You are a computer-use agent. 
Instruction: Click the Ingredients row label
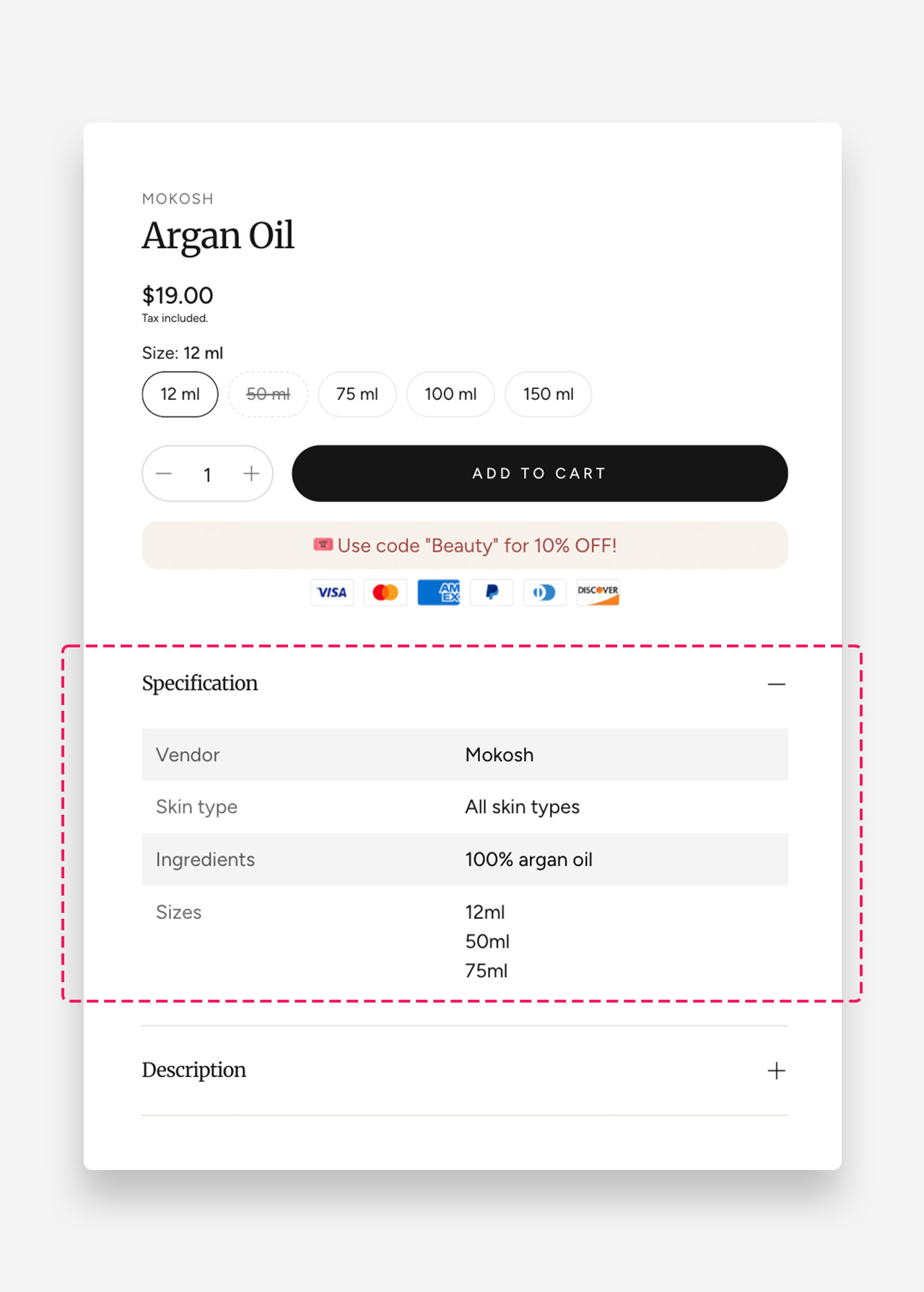206,860
